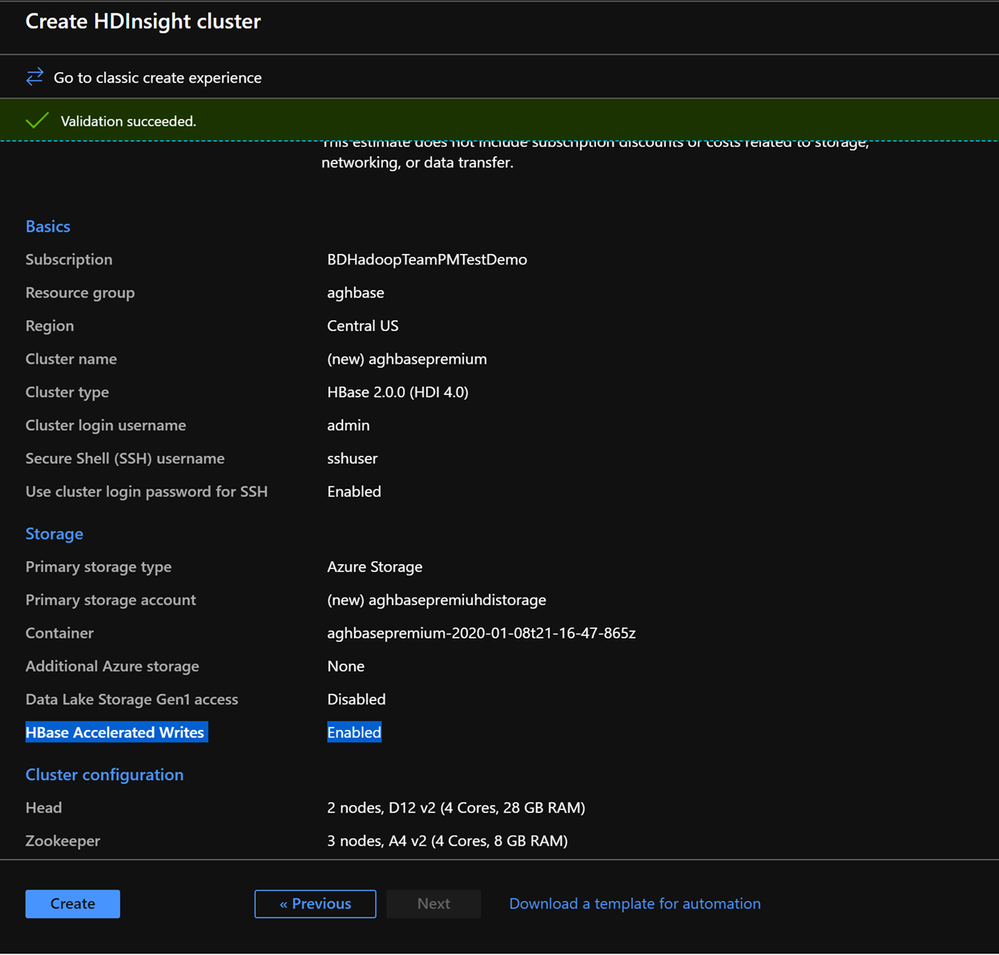
Task: Select SSH username value 'sshuser'
Action: click(x=352, y=458)
